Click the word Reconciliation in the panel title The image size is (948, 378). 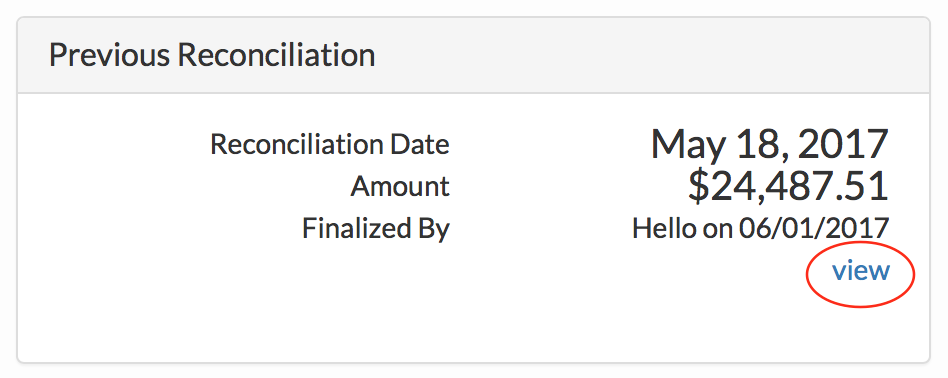click(x=276, y=55)
